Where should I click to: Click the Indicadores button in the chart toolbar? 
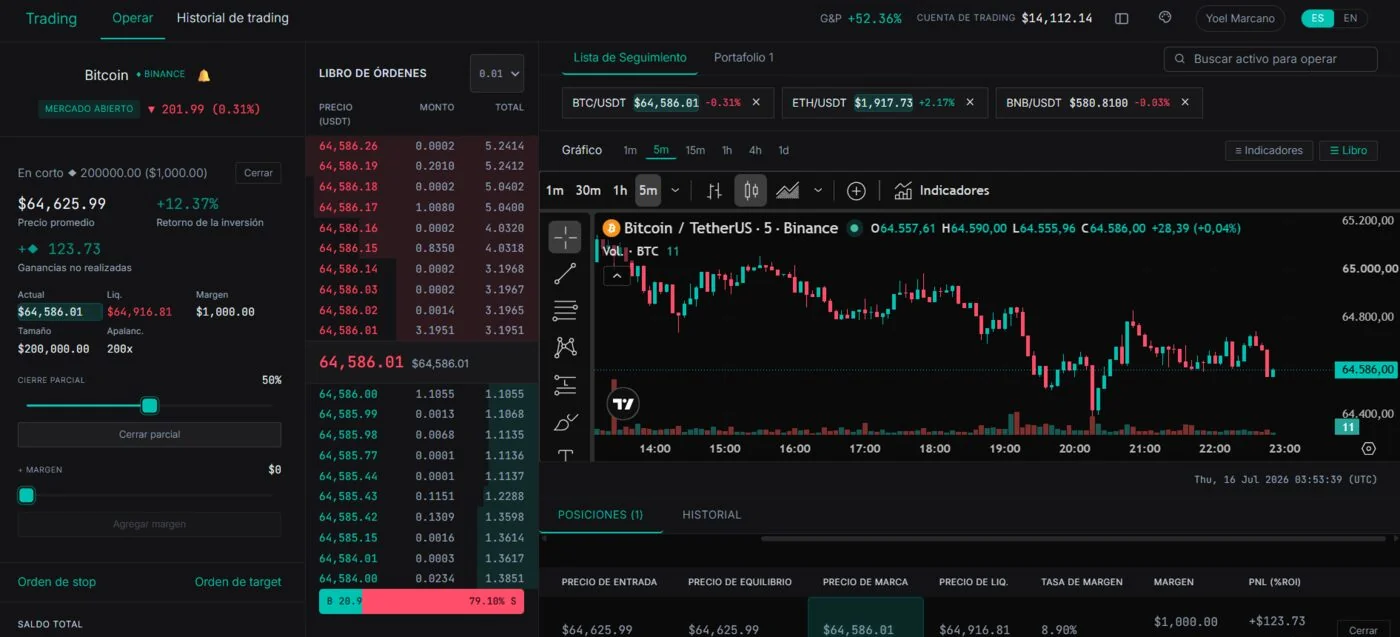point(941,190)
